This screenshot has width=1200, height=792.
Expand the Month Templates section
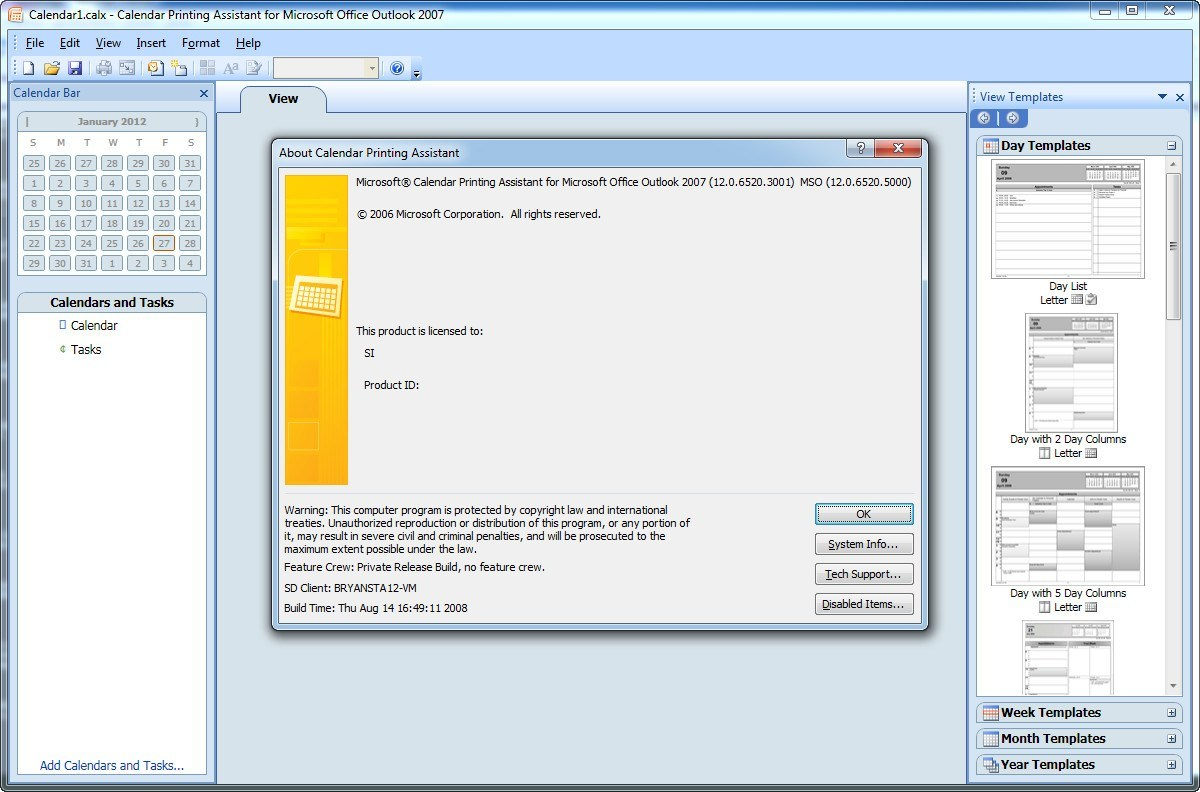pyautogui.click(x=1171, y=739)
